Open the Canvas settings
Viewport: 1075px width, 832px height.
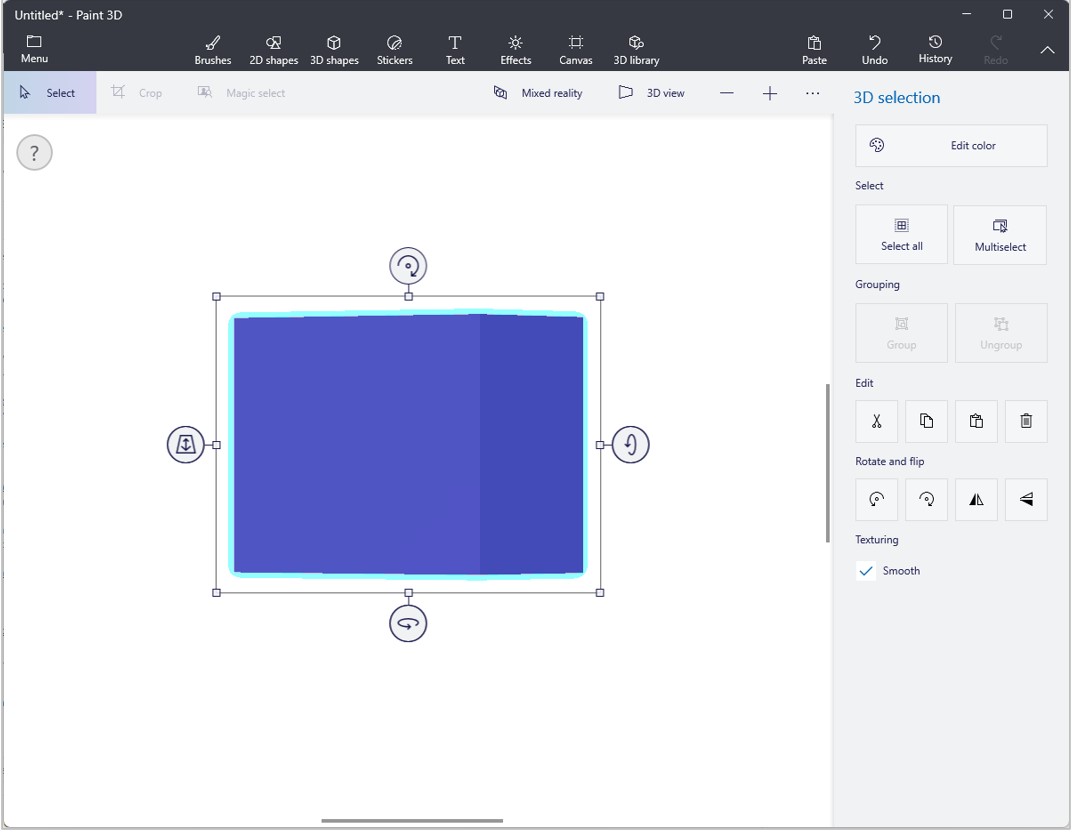click(575, 47)
